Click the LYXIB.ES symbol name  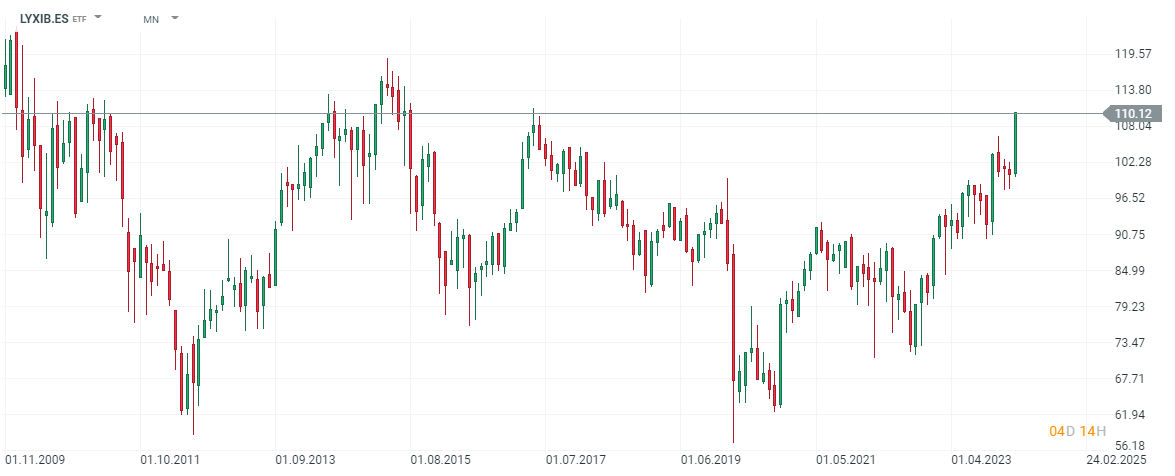tap(44, 18)
